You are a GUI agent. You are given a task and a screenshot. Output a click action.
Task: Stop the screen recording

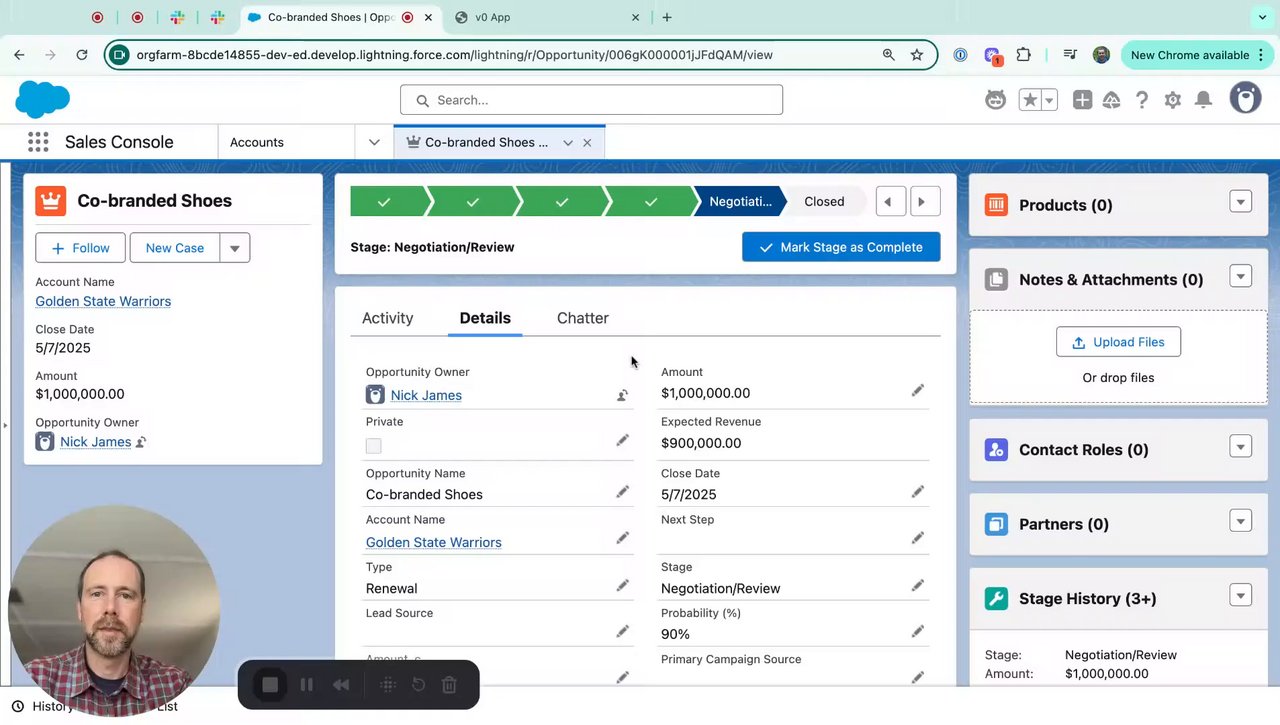[x=270, y=685]
